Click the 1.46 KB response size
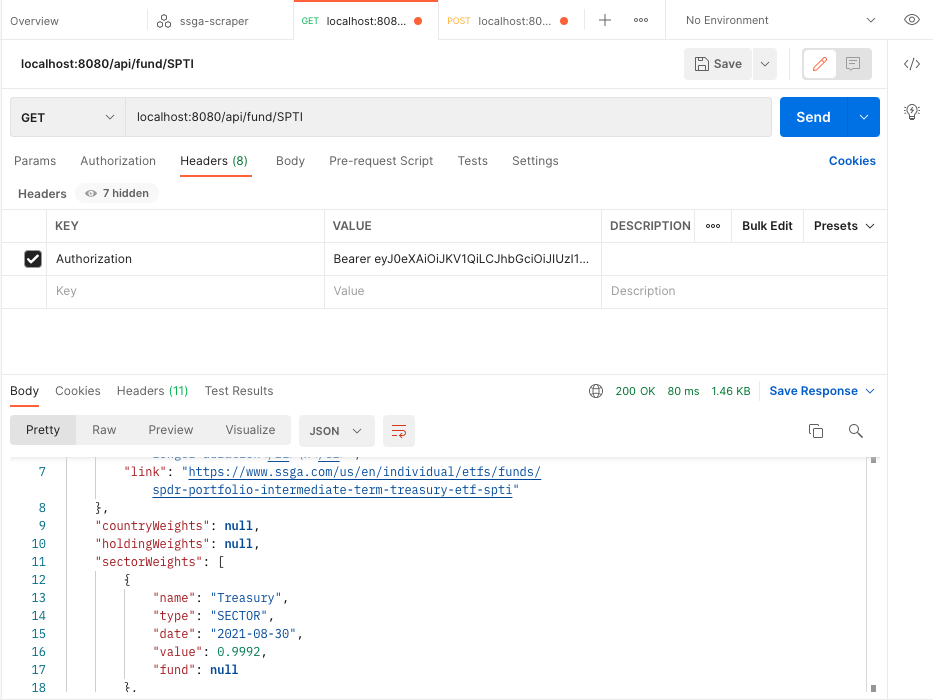This screenshot has height=700, width=933. pyautogui.click(x=731, y=391)
